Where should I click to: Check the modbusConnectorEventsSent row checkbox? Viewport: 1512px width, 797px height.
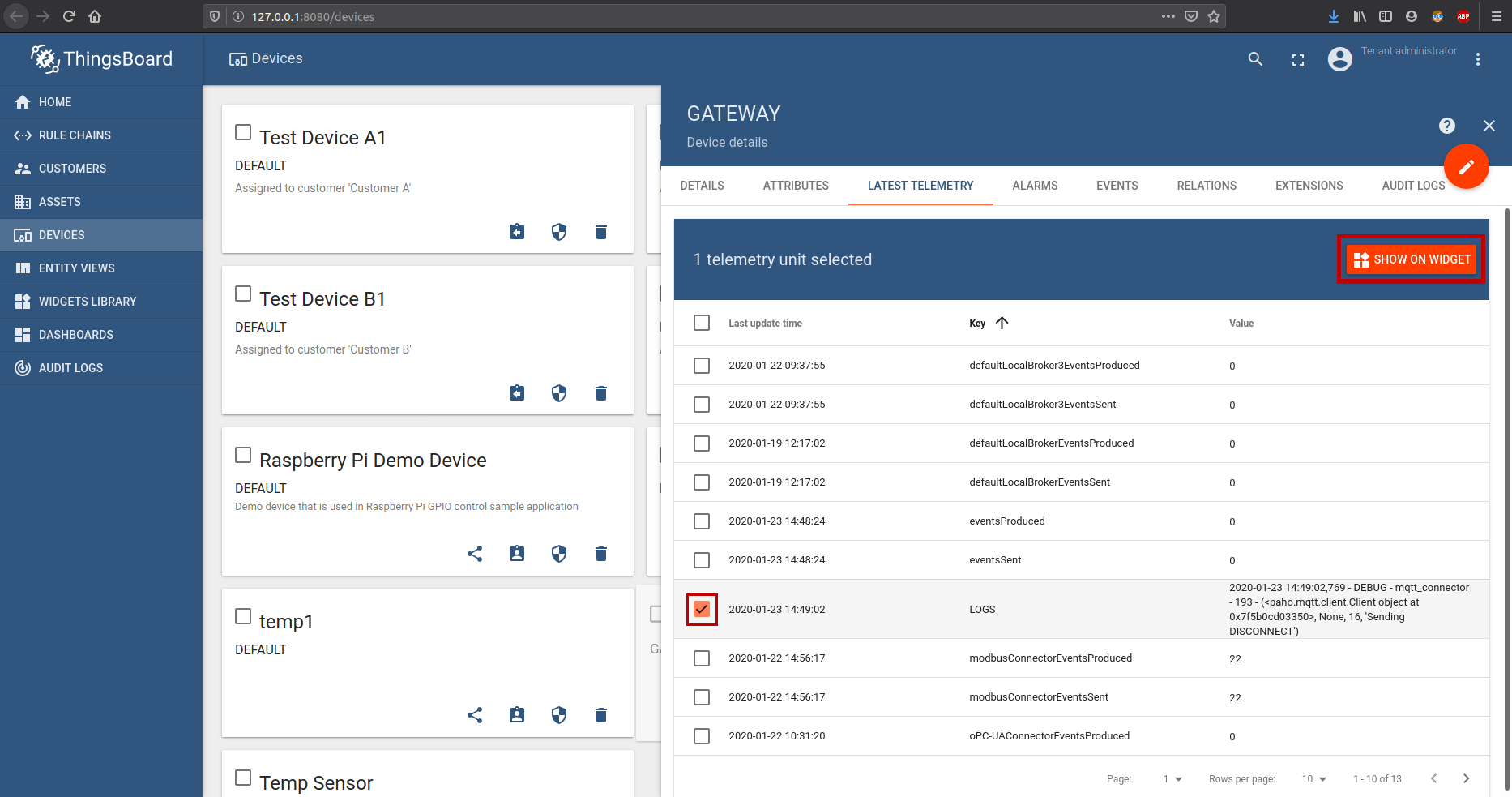click(702, 697)
